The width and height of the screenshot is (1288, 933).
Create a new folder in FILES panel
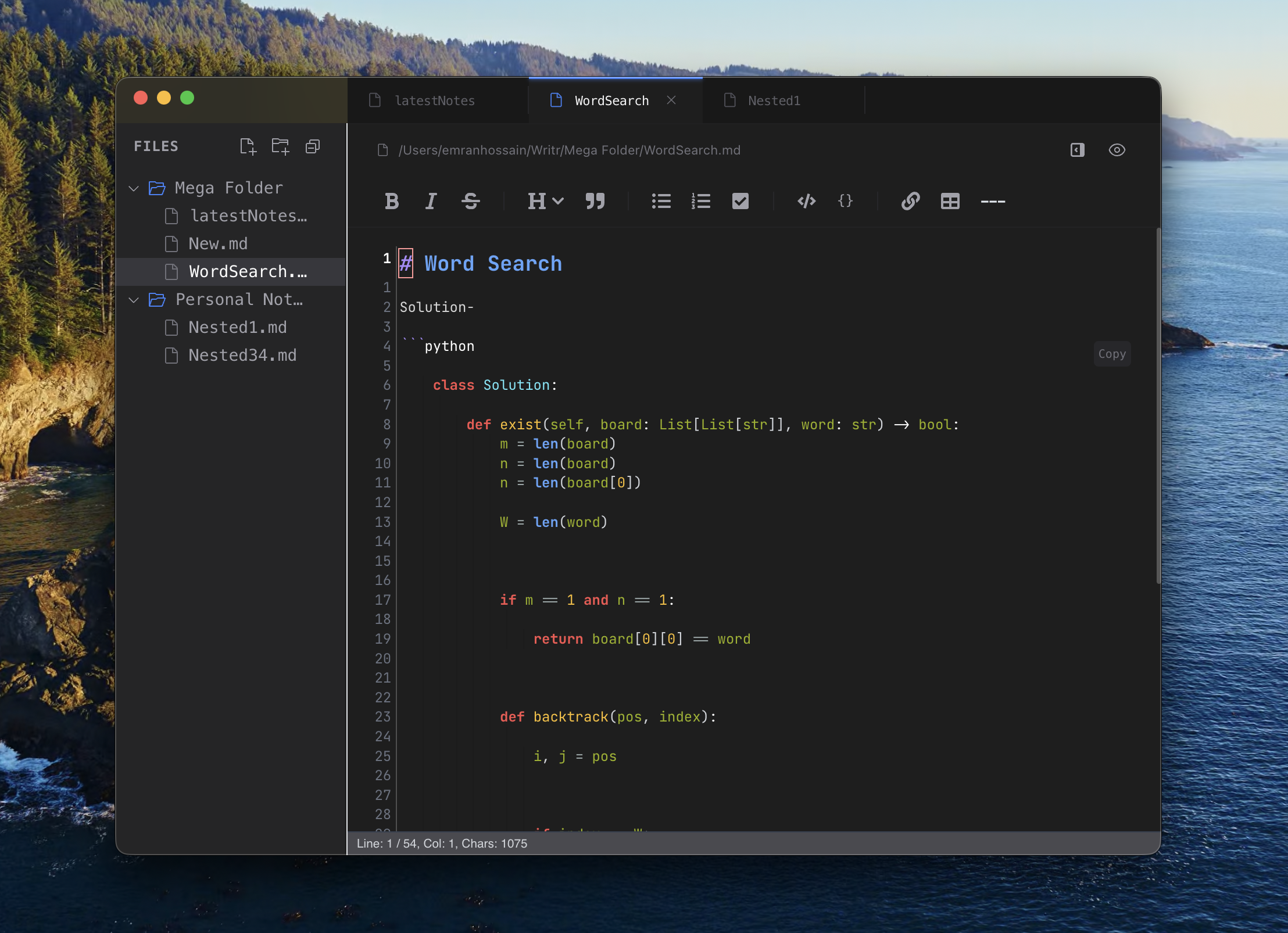pyautogui.click(x=280, y=146)
